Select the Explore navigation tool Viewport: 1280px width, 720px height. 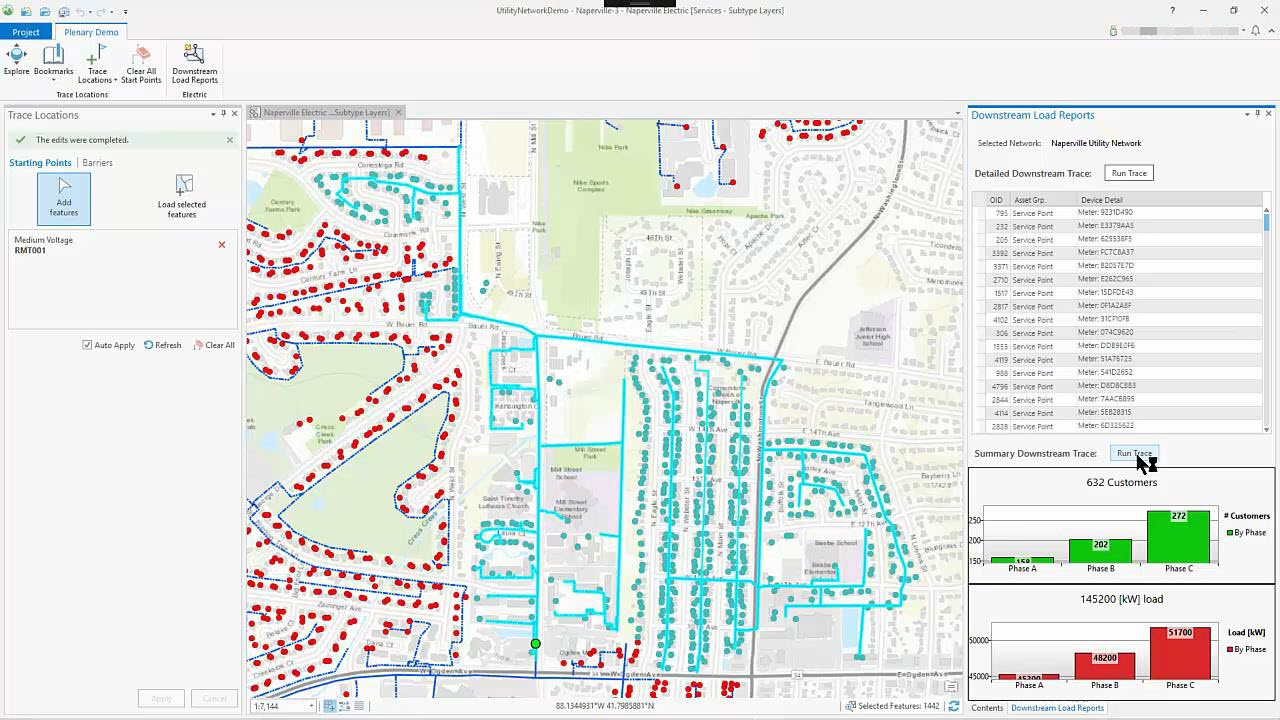point(16,61)
